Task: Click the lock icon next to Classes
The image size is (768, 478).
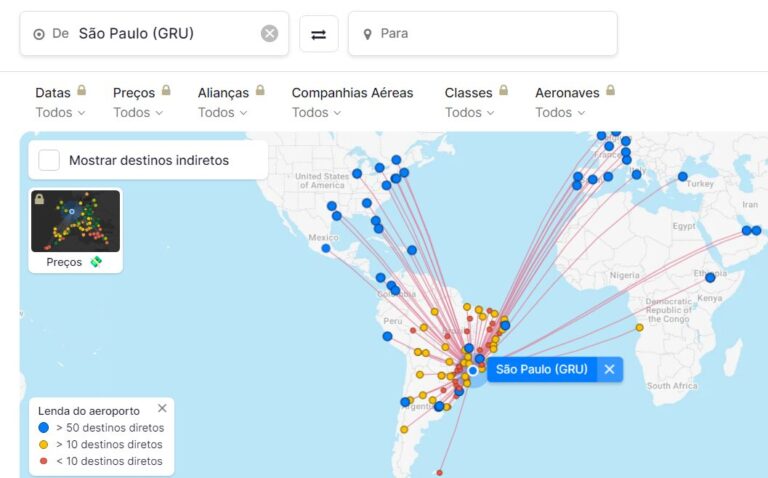Action: (x=504, y=90)
